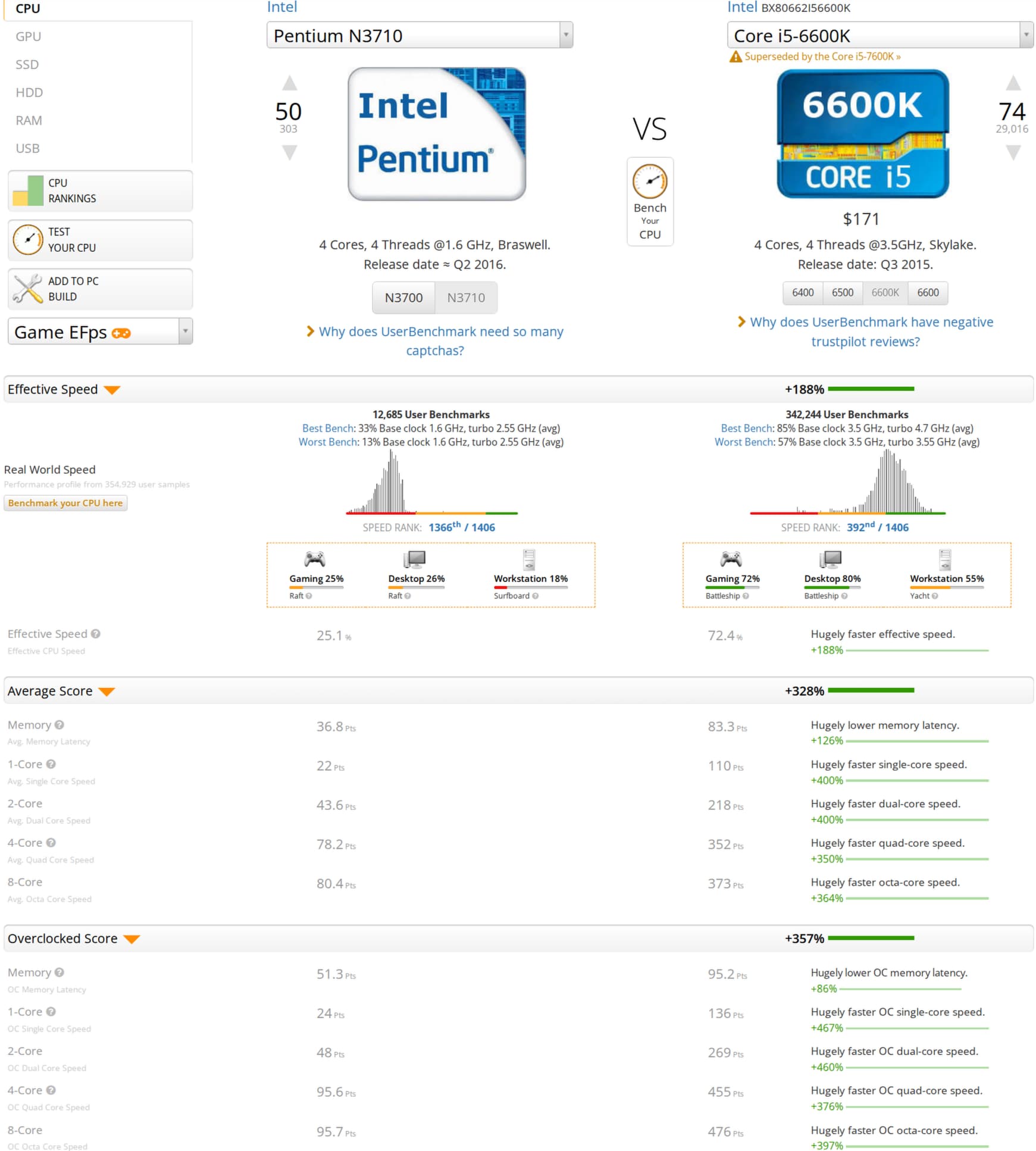Click the help icon next to Yacht label
Screen dimensions: 1036x1151
tap(935, 596)
